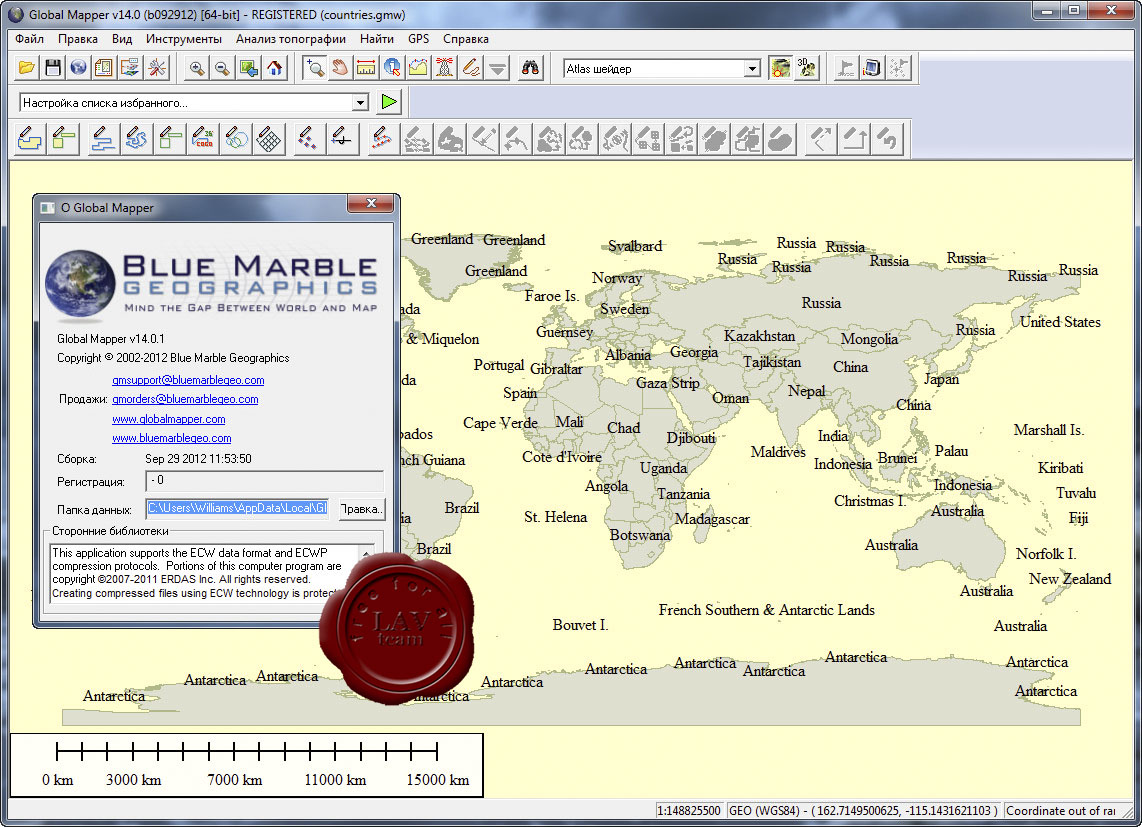1142x827 pixels.
Task: Click the binoculars Search icon
Action: (x=530, y=68)
